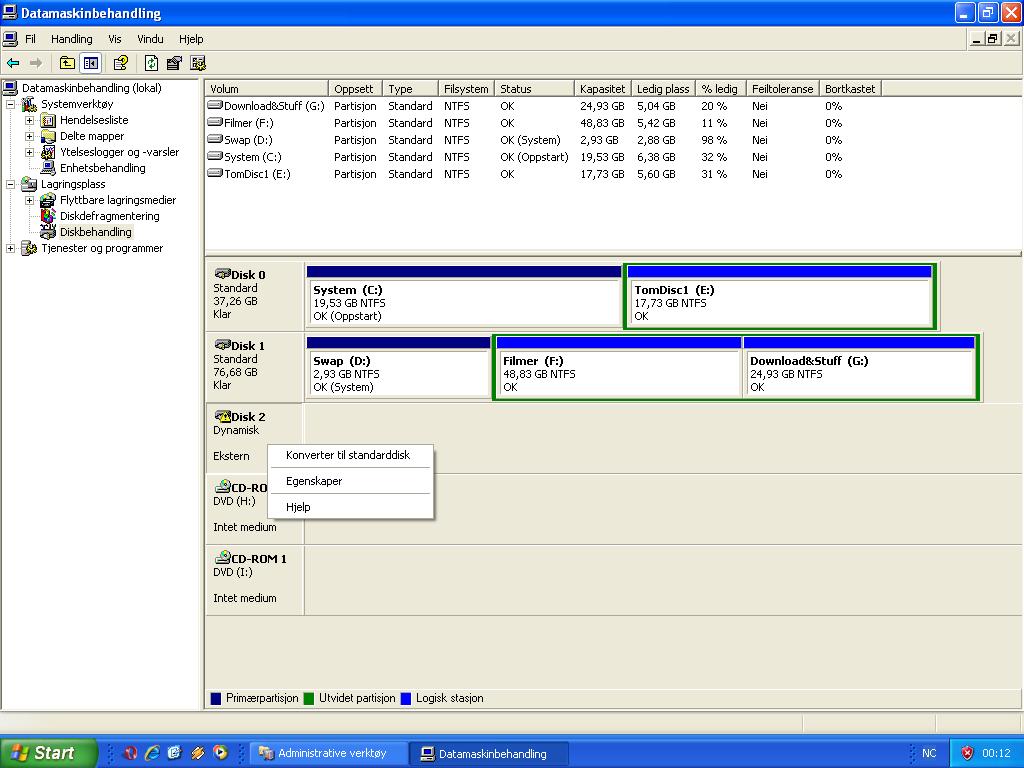Viewport: 1024px width, 768px height.
Task: Choose Konverter til standarddisk from context menu
Action: click(348, 455)
